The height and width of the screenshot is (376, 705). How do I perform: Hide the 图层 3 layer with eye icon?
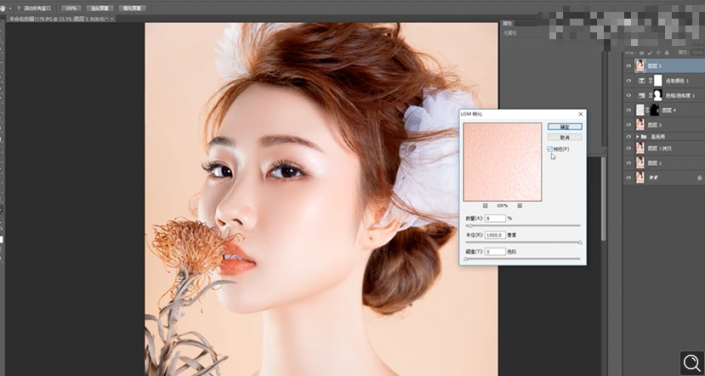pyautogui.click(x=629, y=125)
